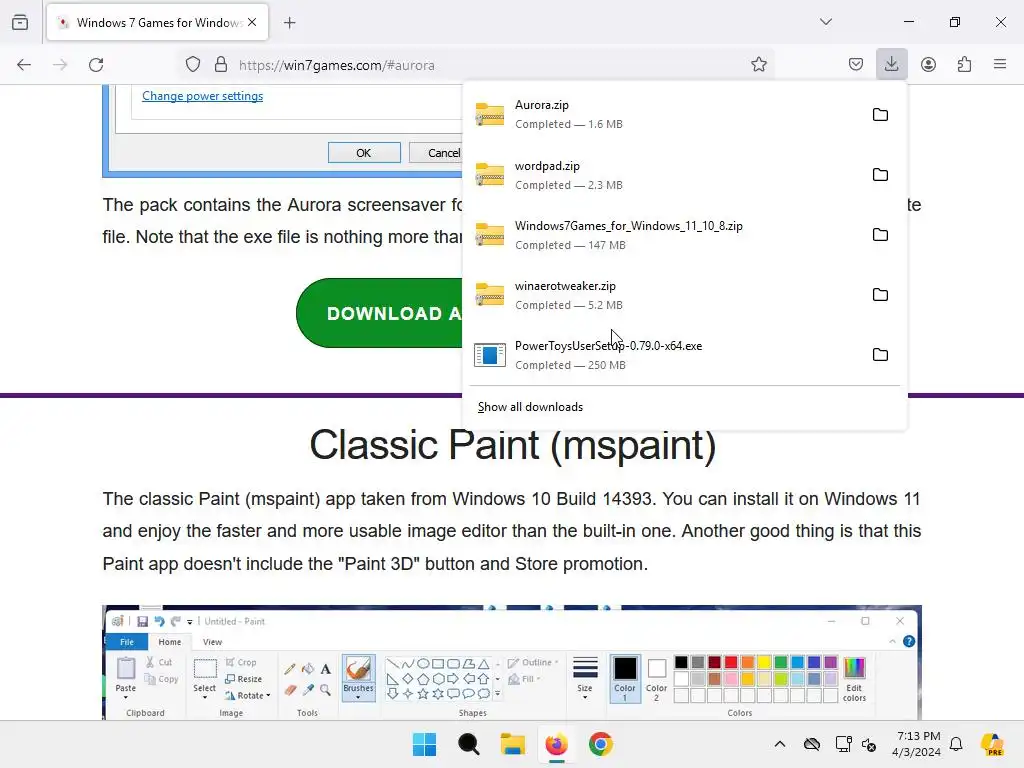The width and height of the screenshot is (1024, 768).
Task: Open new browser tab
Action: pos(290,23)
